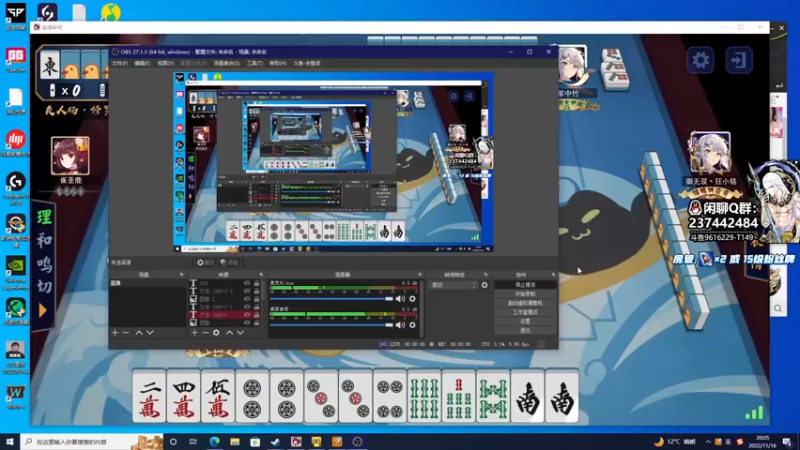Open Microsoft Edge from the taskbar
800x450 pixels.
click(214, 441)
